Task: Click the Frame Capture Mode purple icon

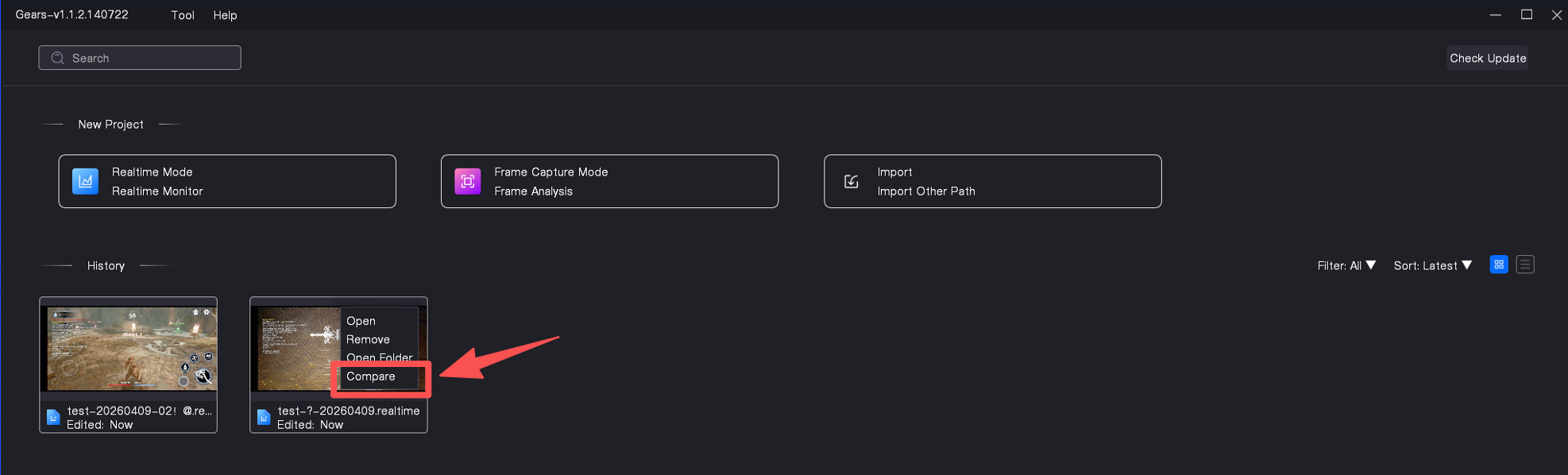Action: (x=468, y=181)
